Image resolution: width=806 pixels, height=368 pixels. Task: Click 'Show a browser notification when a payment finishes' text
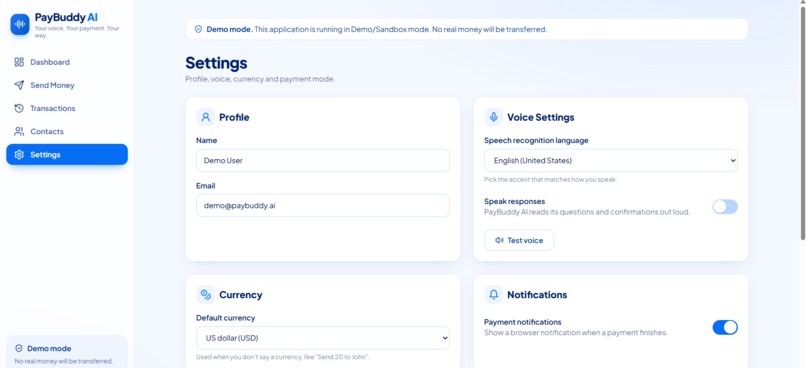[576, 333]
